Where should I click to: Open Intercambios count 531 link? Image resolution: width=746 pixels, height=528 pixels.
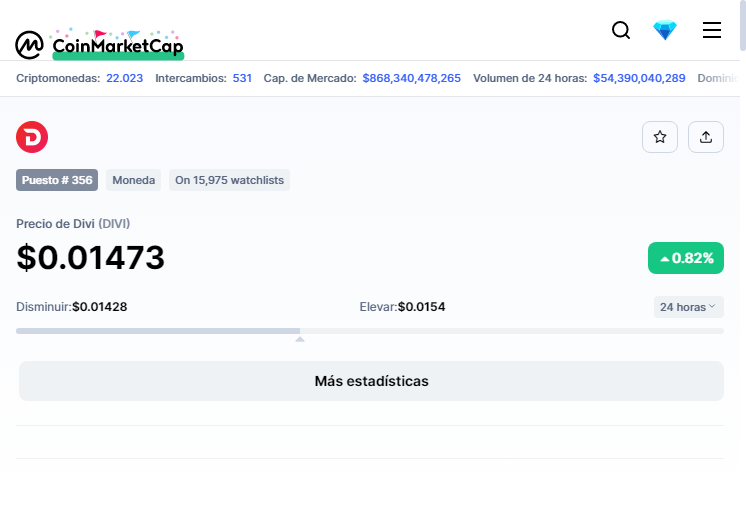(x=242, y=78)
